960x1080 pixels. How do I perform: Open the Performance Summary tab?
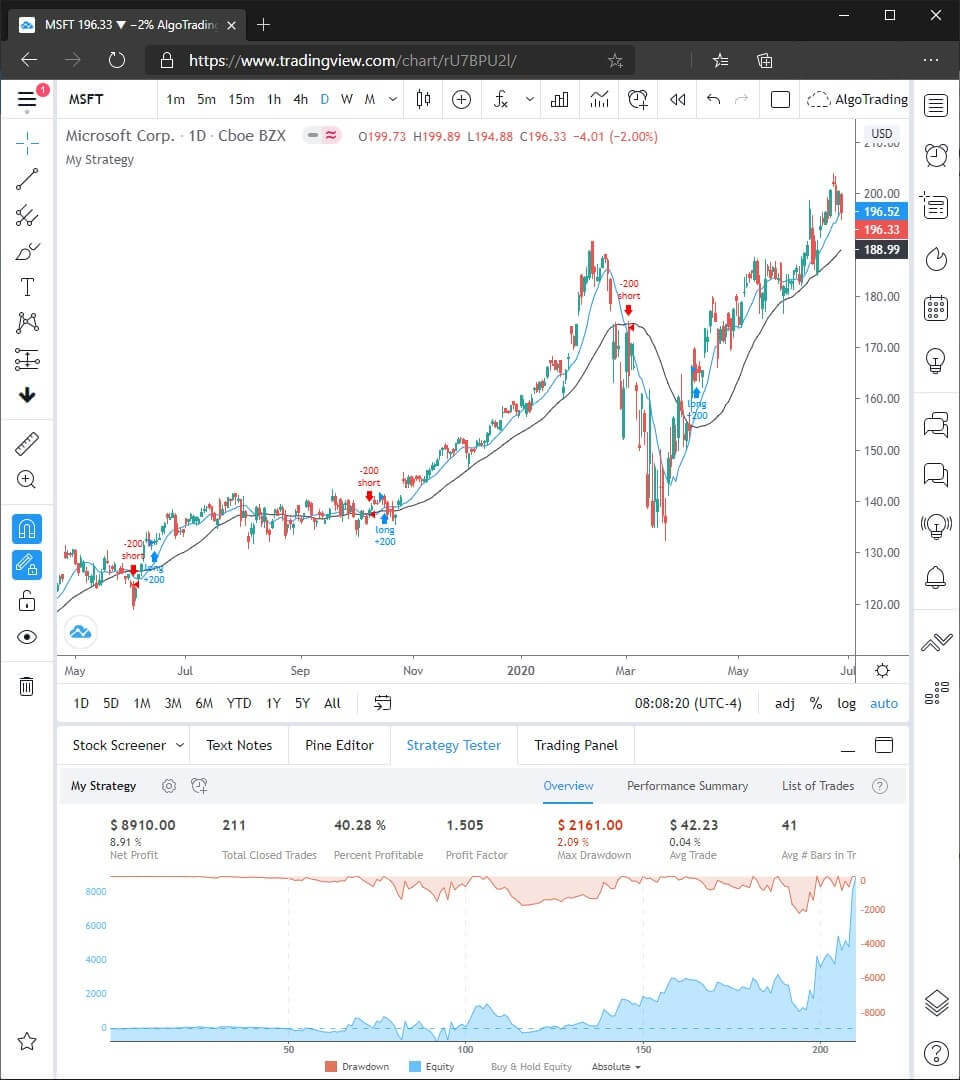click(x=688, y=786)
